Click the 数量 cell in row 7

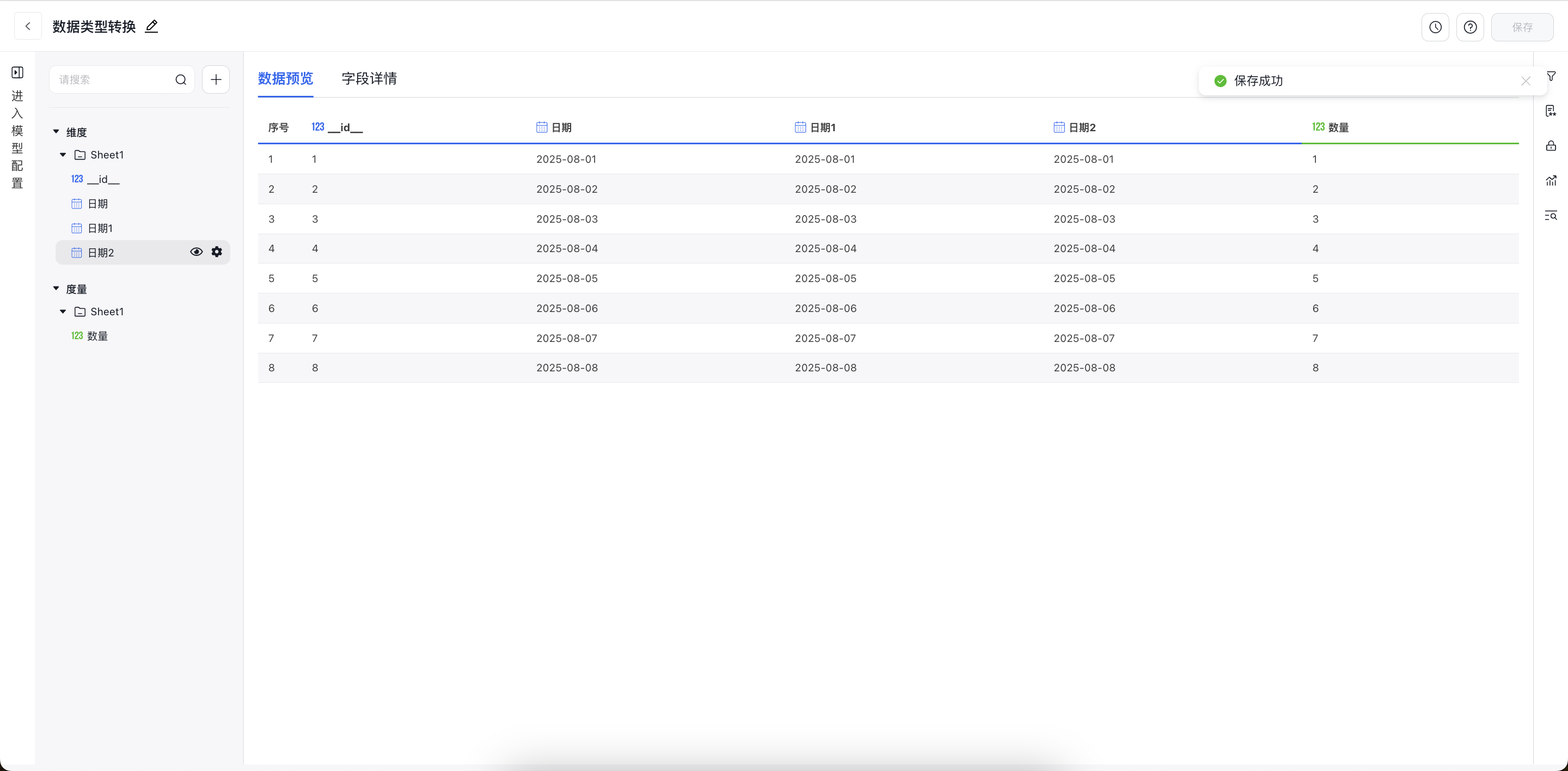[x=1315, y=338]
